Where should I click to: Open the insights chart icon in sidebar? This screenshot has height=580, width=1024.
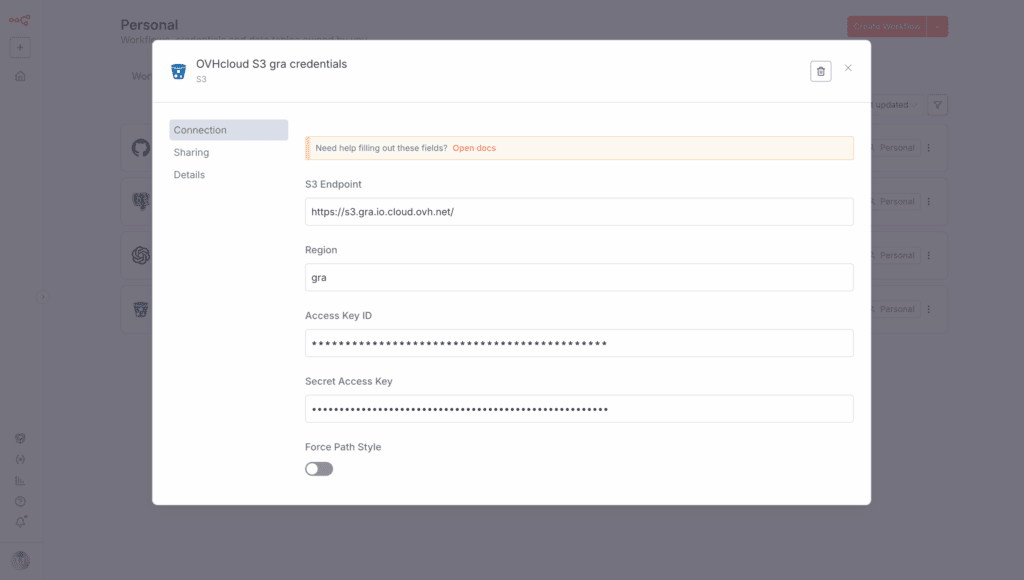coord(20,481)
